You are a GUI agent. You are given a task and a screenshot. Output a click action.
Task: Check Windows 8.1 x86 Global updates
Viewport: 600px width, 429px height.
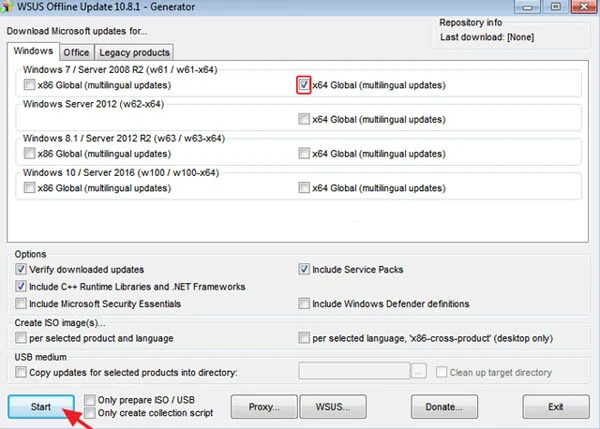[29, 153]
